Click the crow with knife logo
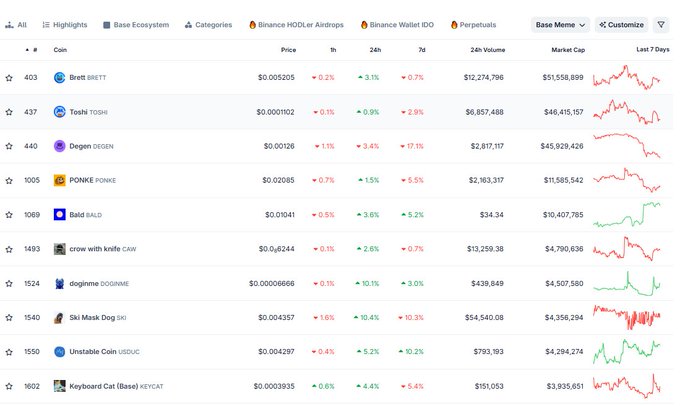680x406 pixels. 59,249
